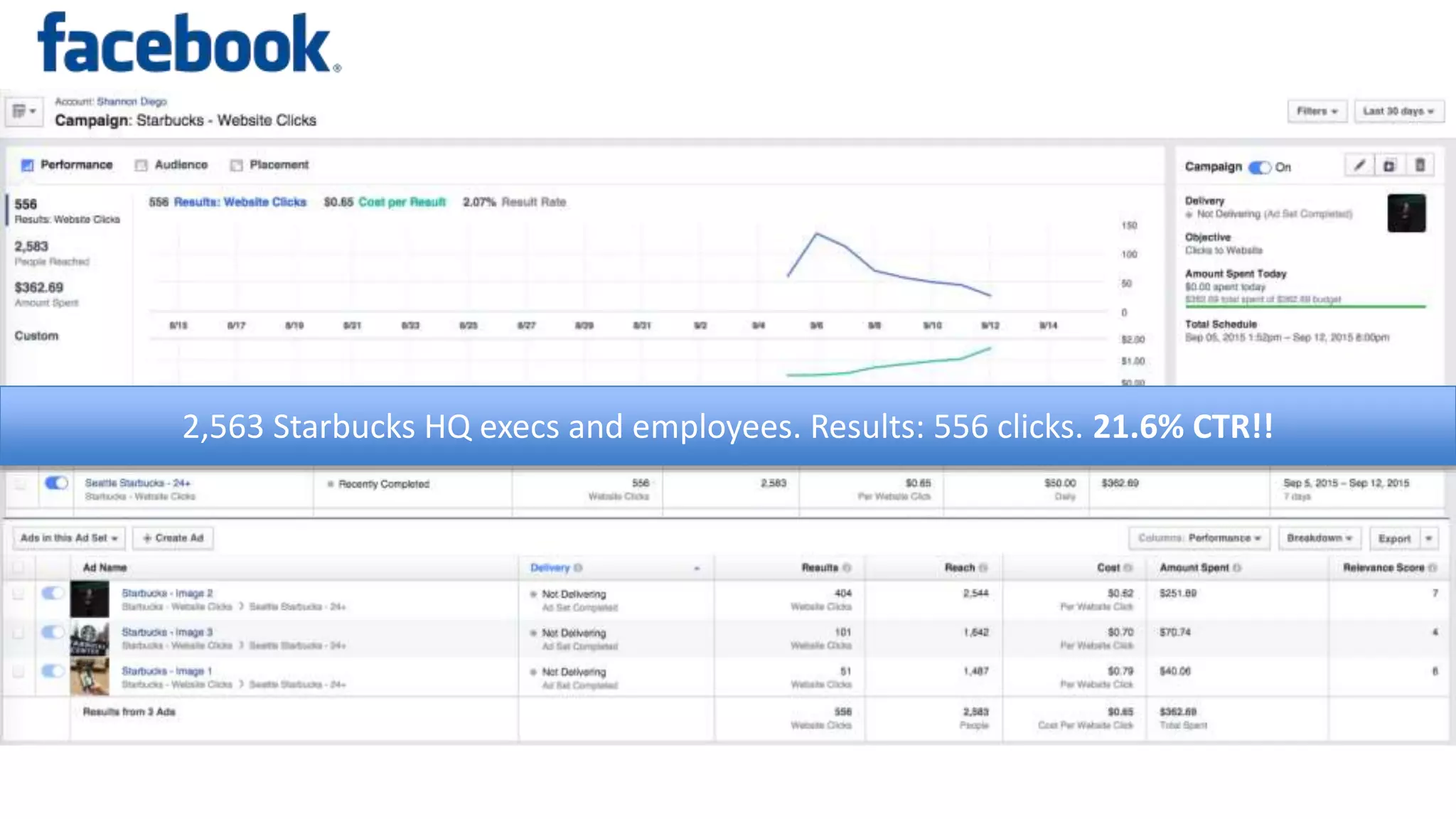Screen dimensions: 1456x819
Task: Click the Starbucks - Image 1 ad thumbnail
Action: click(90, 676)
